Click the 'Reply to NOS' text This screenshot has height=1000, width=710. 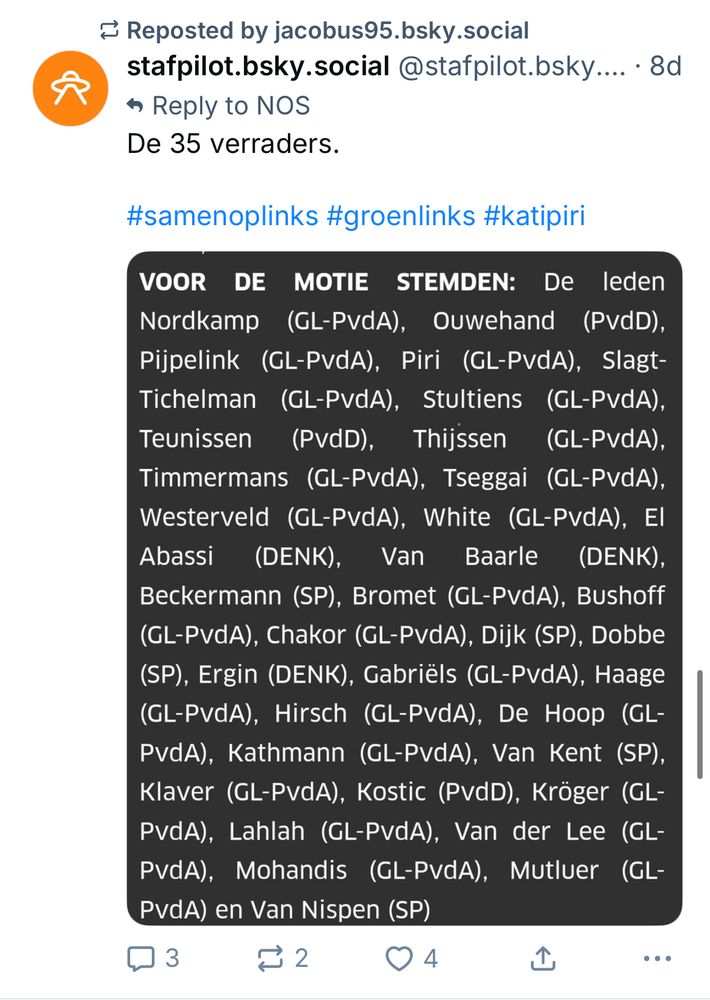click(x=231, y=106)
